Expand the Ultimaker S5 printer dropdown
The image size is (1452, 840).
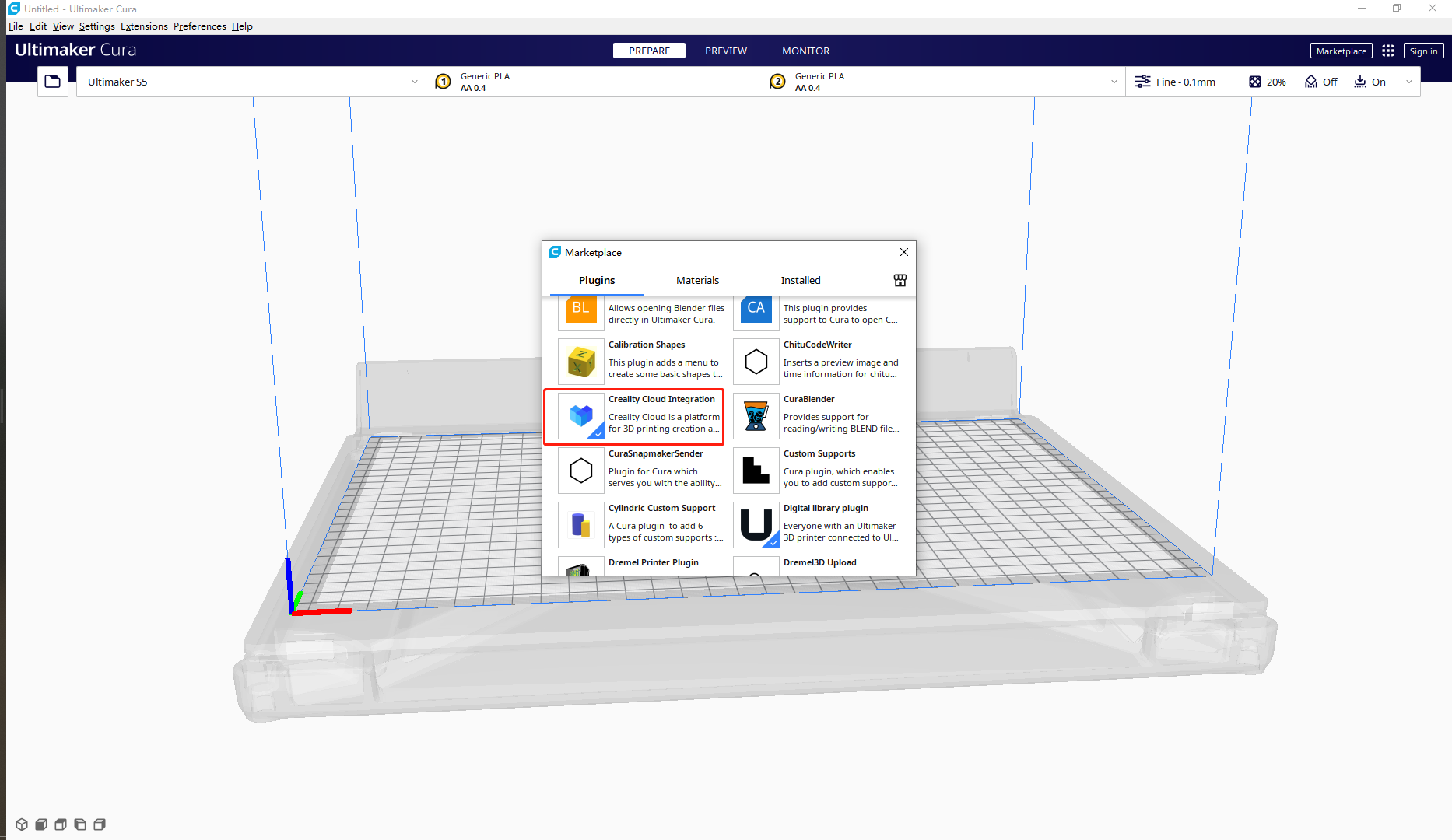tap(414, 82)
